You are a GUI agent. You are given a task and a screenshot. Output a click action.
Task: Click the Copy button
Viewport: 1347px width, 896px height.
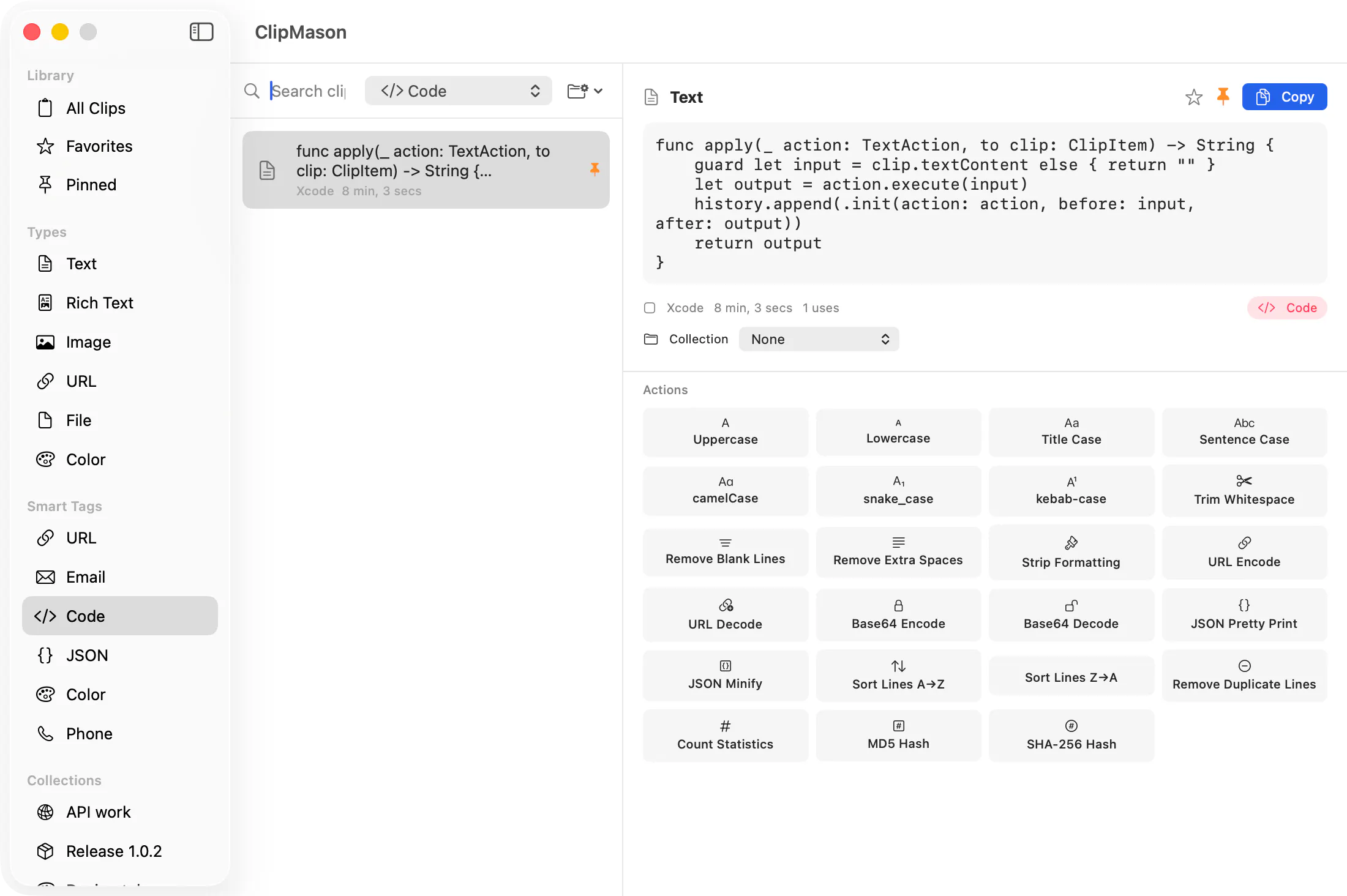[x=1285, y=97]
